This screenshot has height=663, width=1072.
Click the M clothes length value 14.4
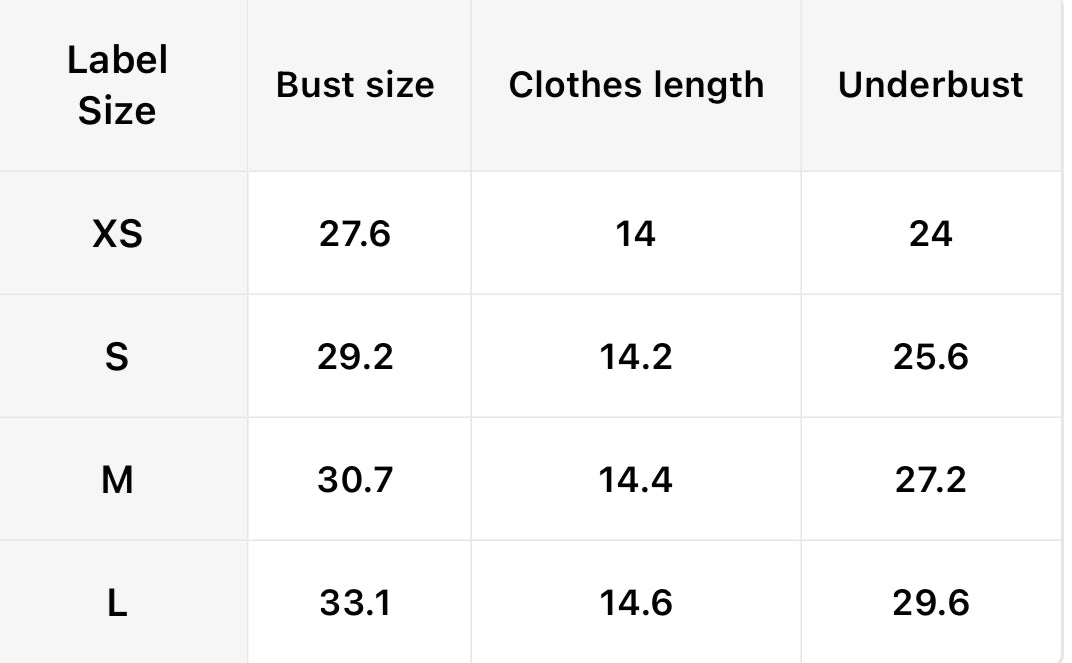[x=636, y=480]
